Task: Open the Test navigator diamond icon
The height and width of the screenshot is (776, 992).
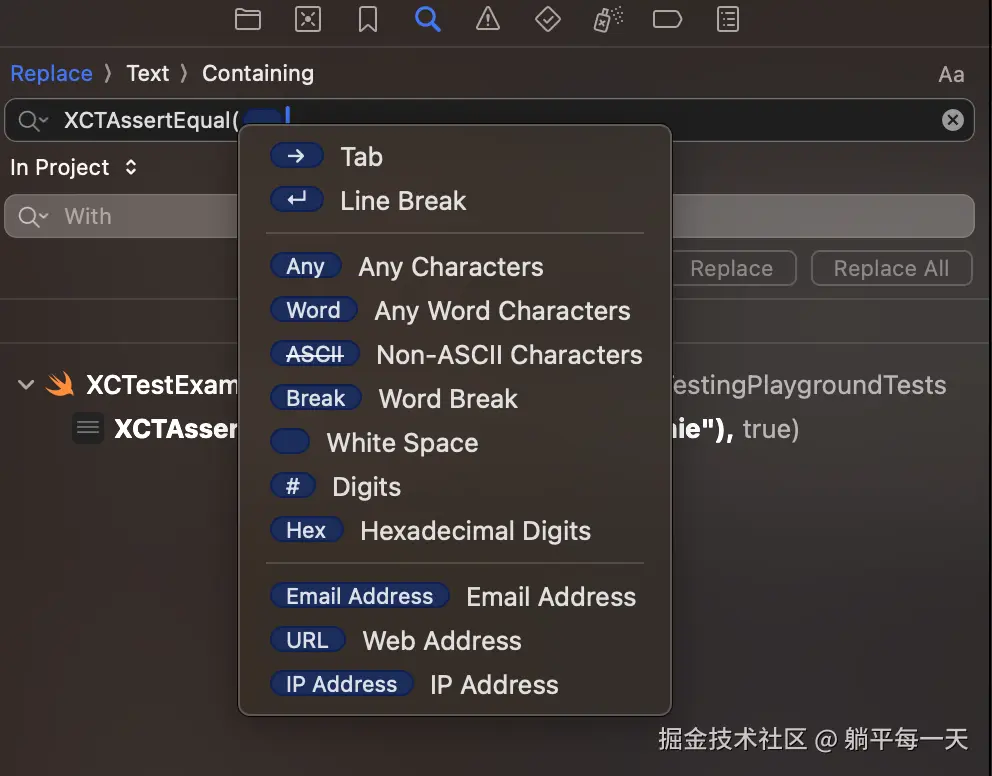Action: point(547,19)
